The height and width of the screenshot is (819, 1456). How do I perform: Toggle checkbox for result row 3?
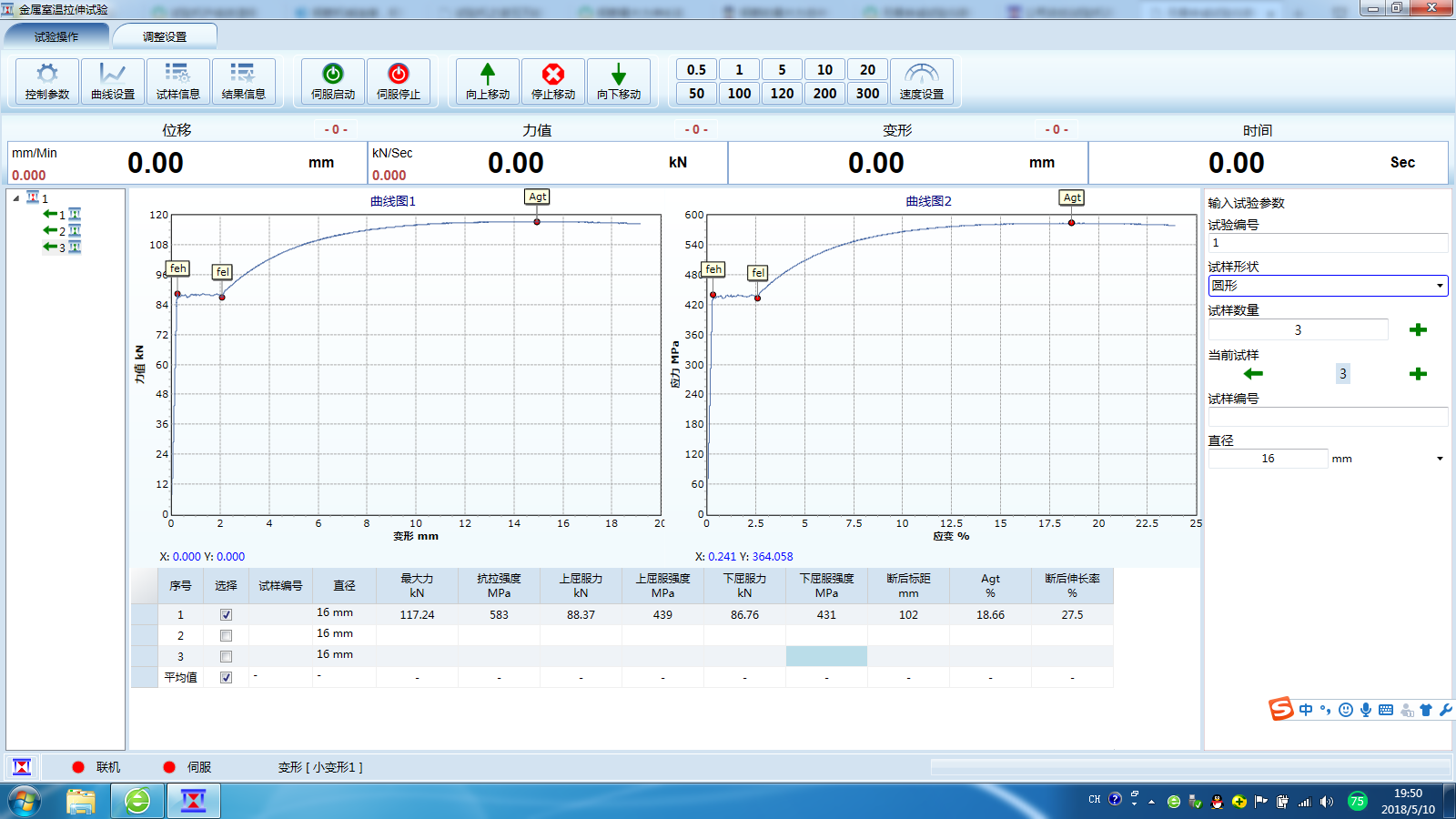click(x=226, y=657)
